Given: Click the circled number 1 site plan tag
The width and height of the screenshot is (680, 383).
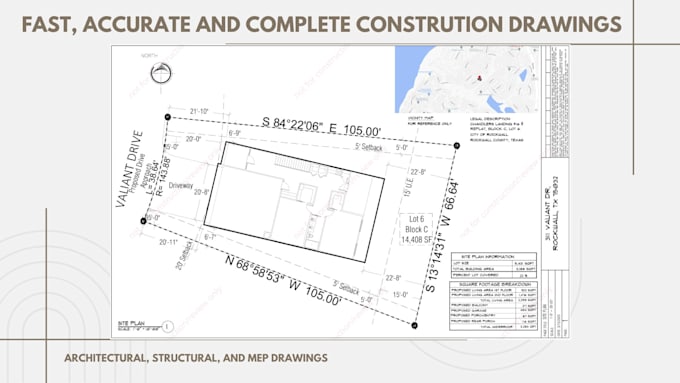Looking at the screenshot, I should coord(168,326).
